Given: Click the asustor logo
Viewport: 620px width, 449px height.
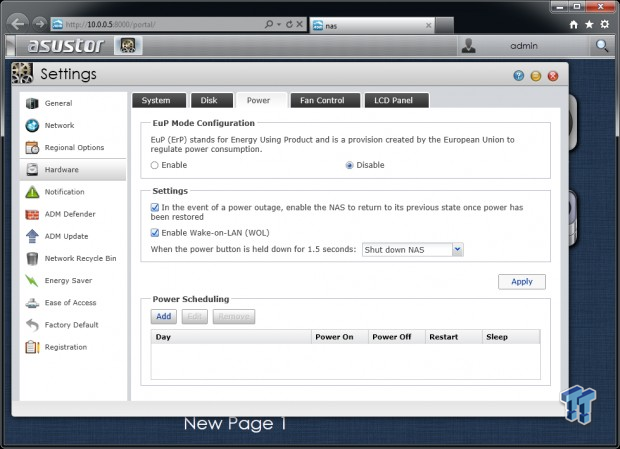Looking at the screenshot, I should point(66,45).
